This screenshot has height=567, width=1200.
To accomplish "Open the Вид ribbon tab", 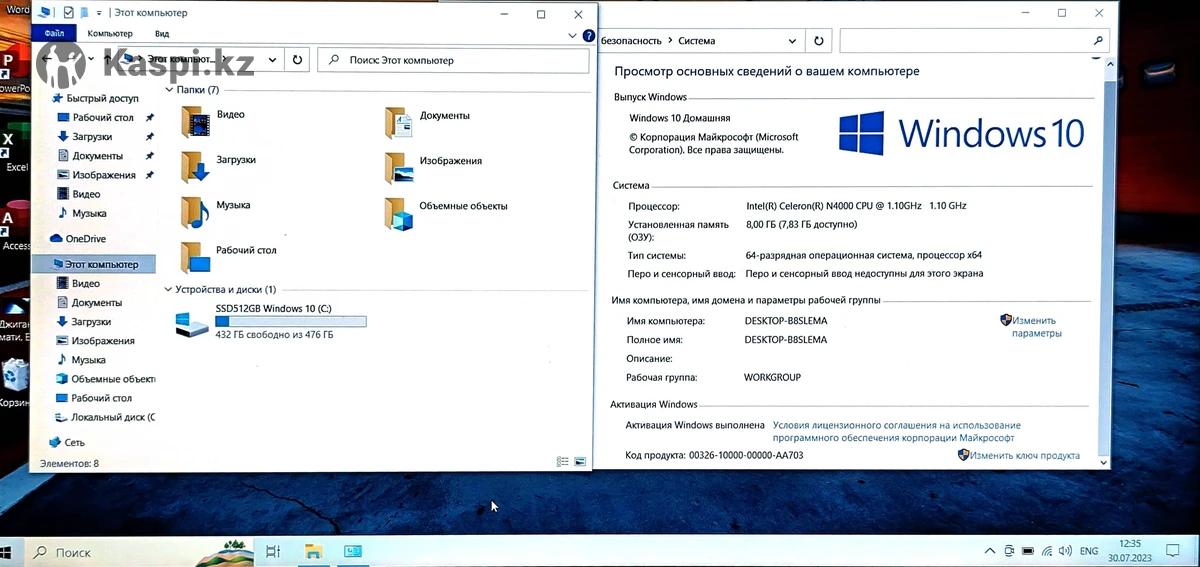I will pyautogui.click(x=162, y=33).
